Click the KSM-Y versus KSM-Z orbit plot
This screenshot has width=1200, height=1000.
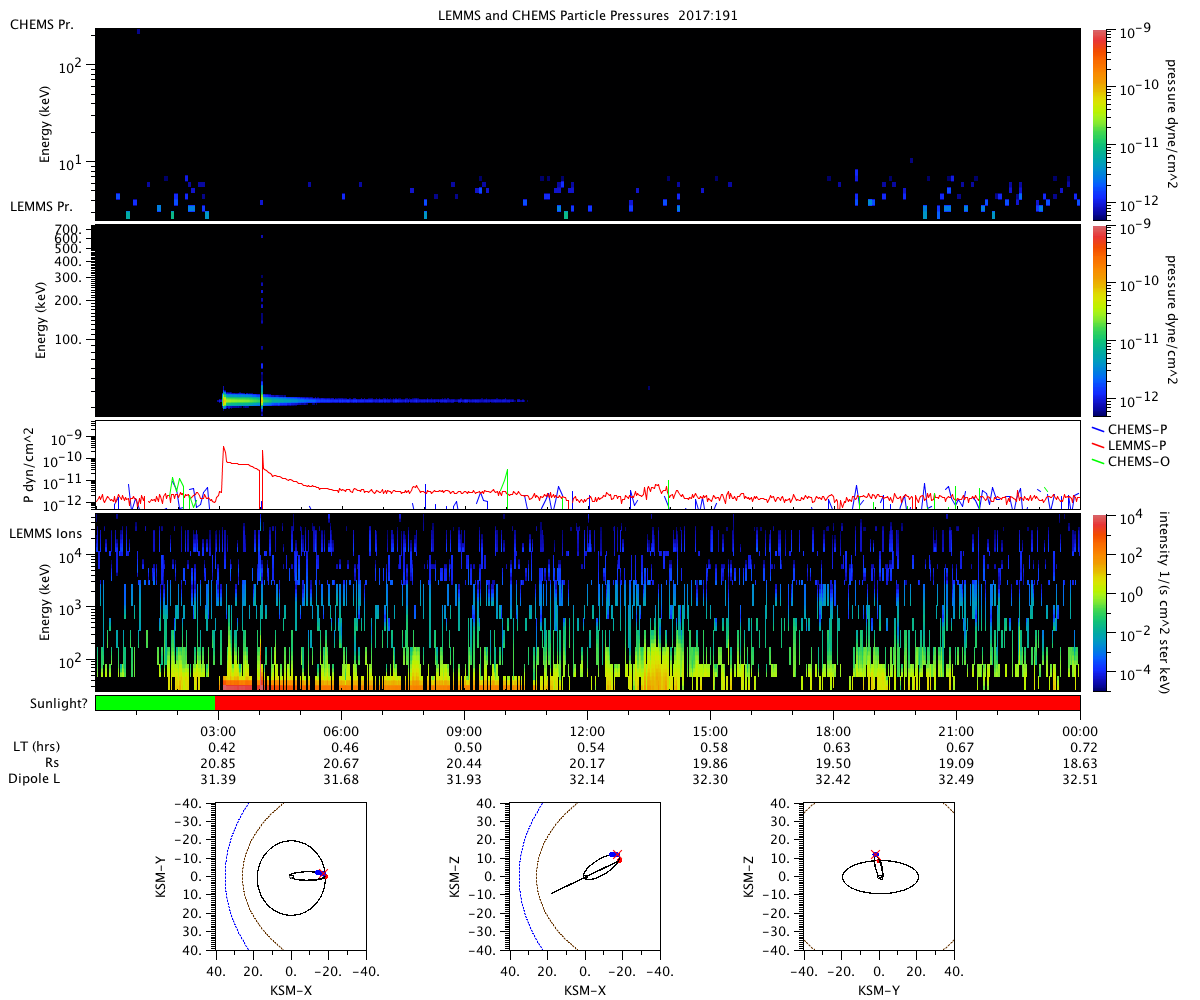pos(879,877)
